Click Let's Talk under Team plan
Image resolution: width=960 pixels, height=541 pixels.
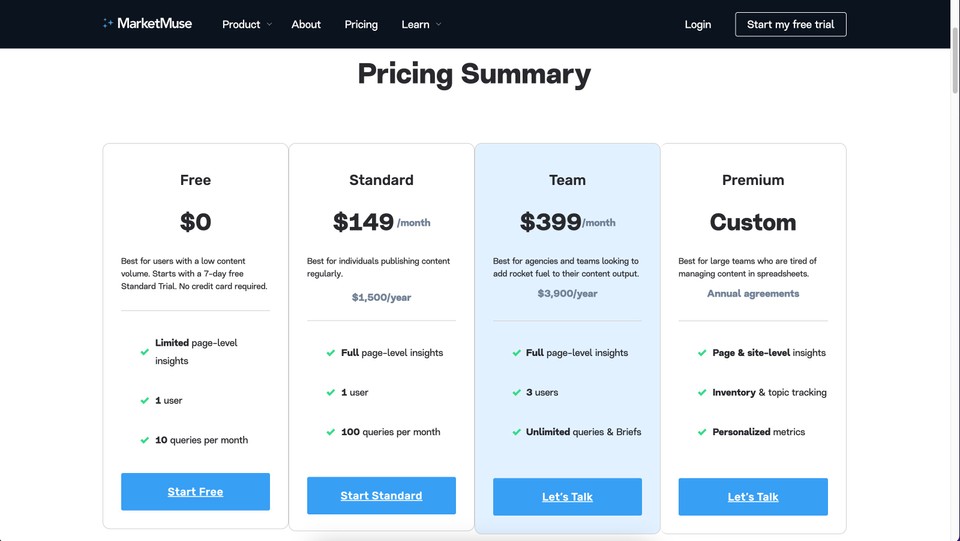(568, 497)
